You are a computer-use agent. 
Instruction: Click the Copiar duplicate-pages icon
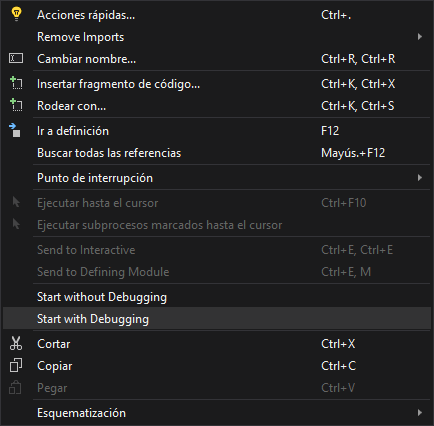tap(16, 365)
